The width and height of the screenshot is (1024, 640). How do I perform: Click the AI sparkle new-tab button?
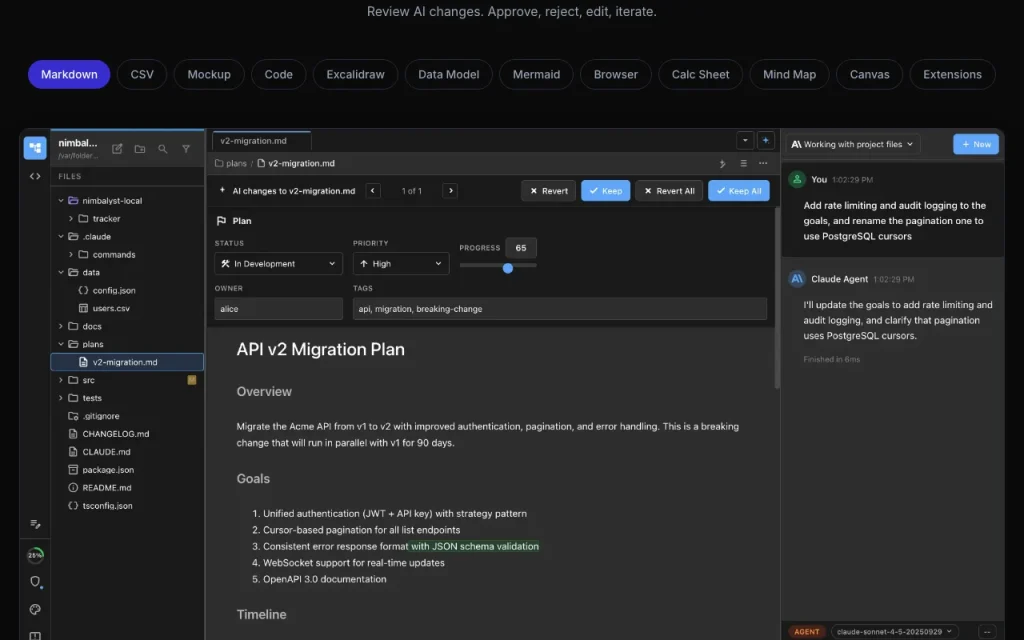[765, 140]
